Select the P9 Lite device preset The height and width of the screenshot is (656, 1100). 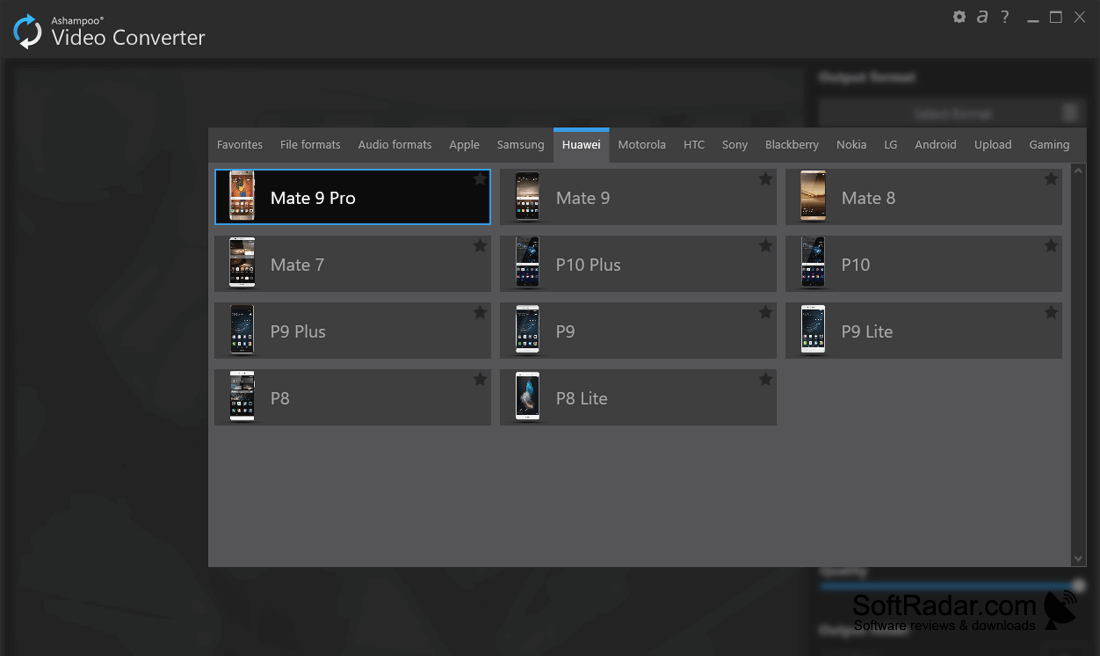click(923, 330)
